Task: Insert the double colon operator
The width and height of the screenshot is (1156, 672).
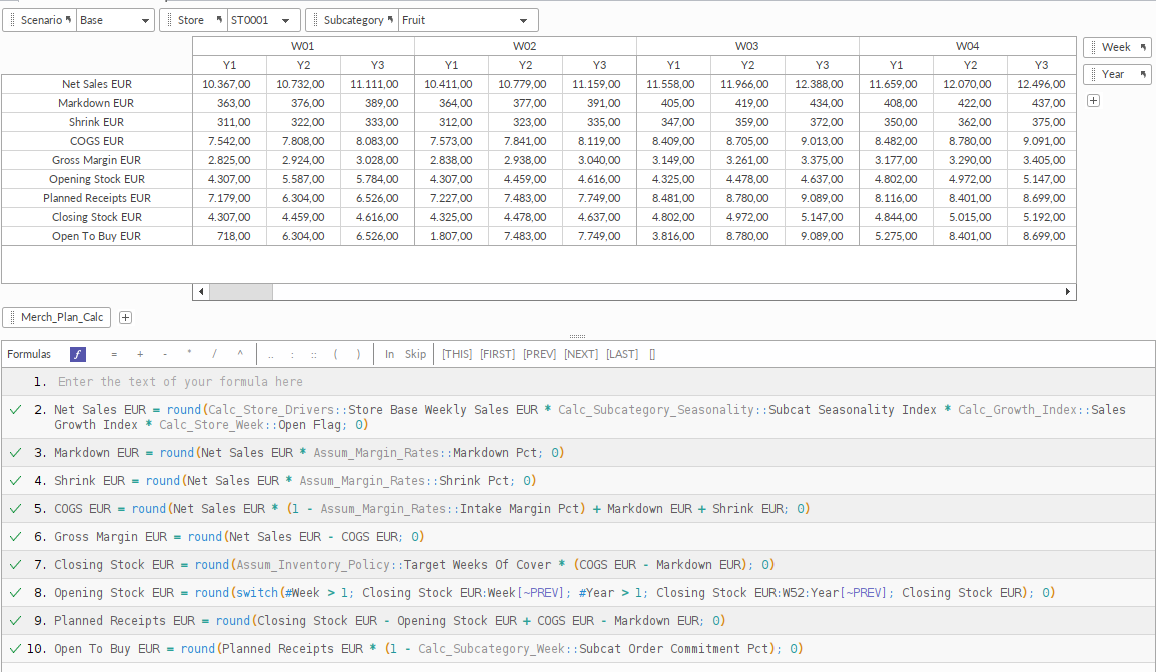Action: pos(313,354)
